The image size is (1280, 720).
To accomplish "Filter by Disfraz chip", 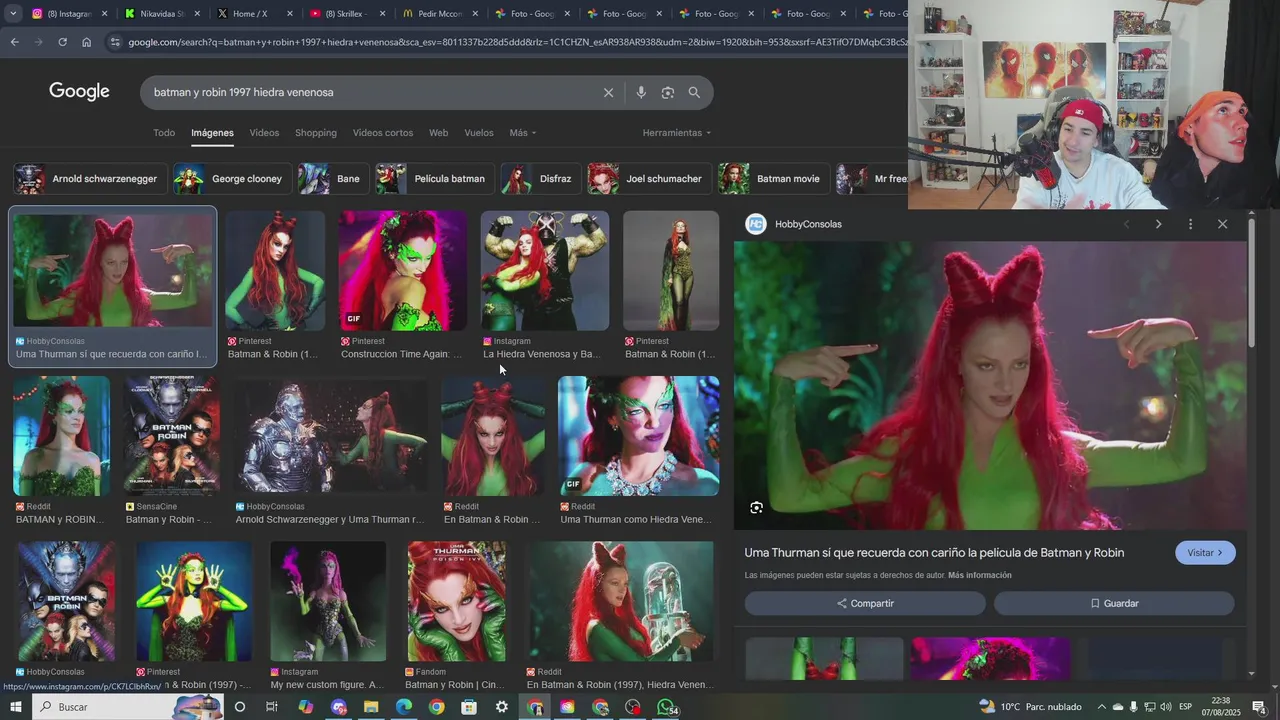I will click(x=541, y=179).
